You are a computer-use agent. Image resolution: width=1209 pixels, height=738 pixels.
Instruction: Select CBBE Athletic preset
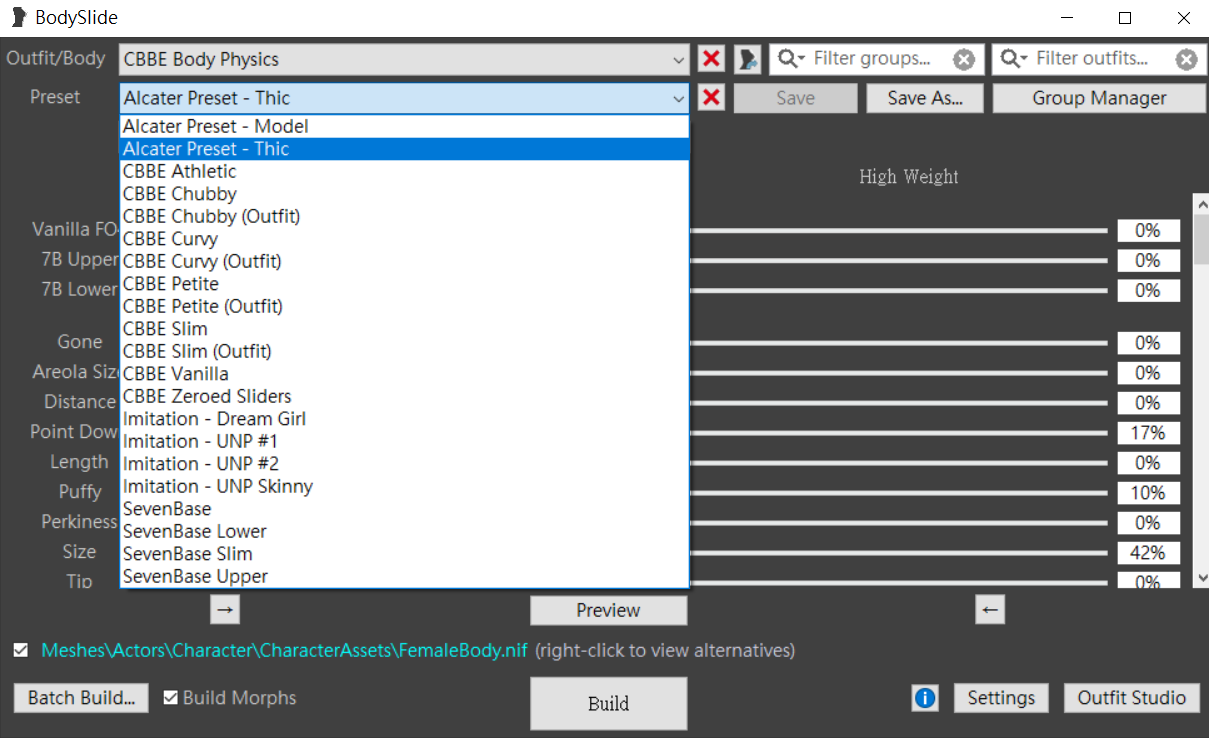pyautogui.click(x=405, y=171)
